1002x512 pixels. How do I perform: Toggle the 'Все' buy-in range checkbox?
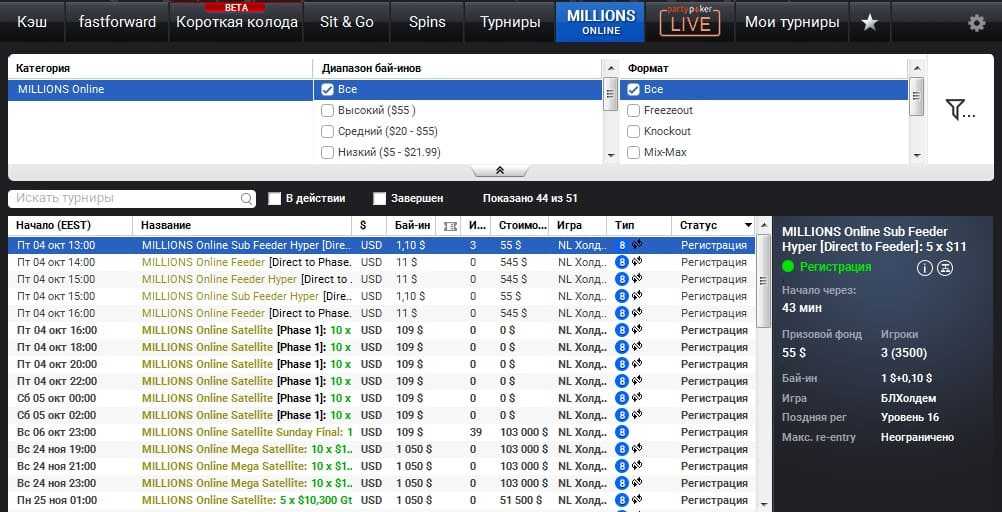tap(327, 89)
